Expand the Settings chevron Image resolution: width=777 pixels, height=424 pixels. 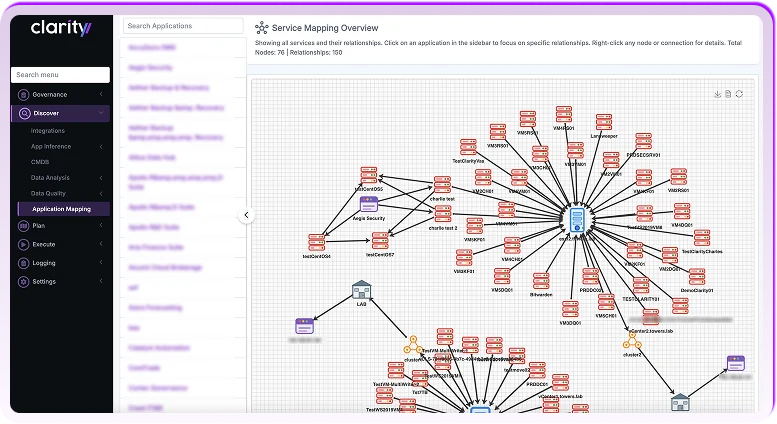(101, 281)
